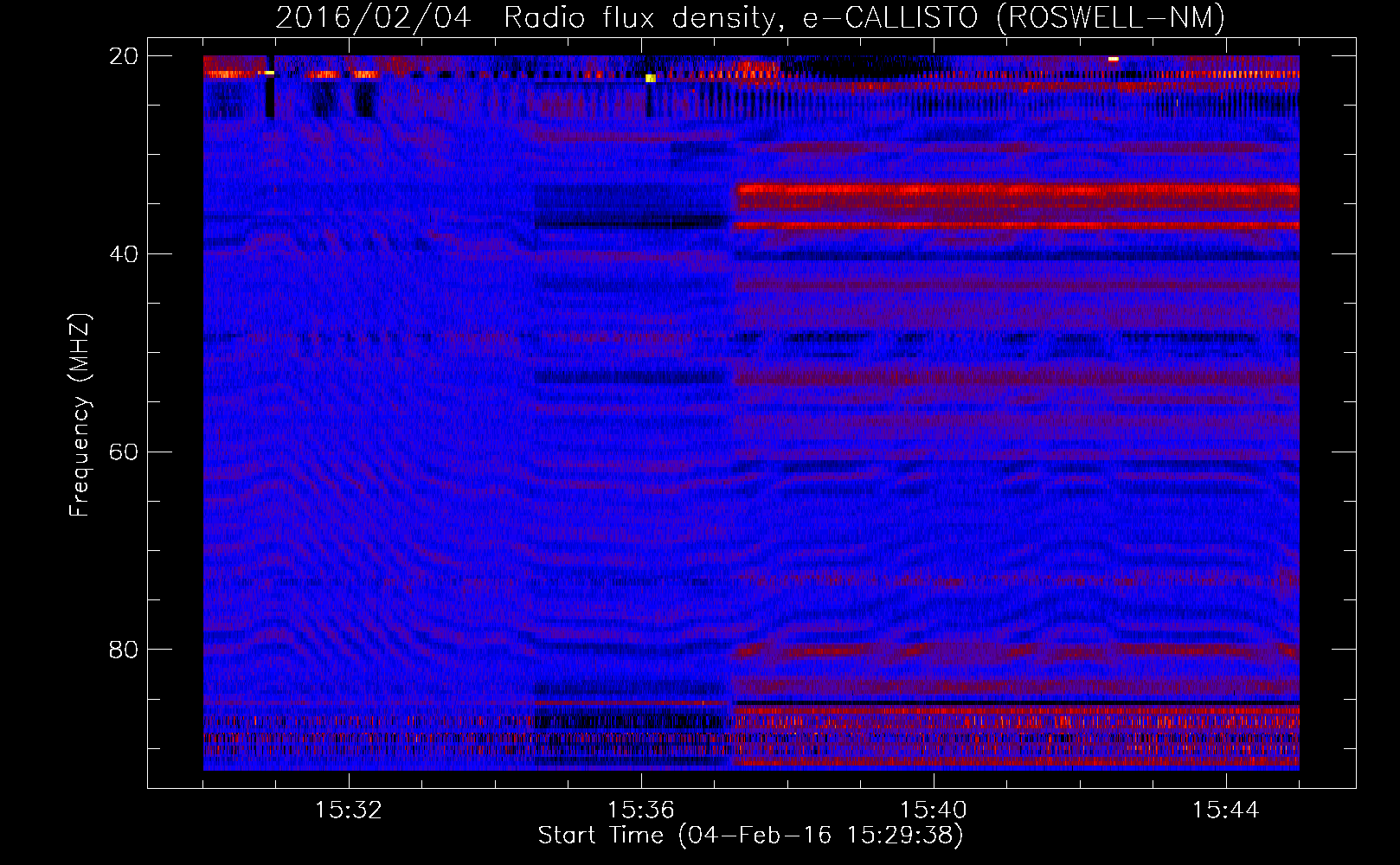Click the '15:44' time tick label

(1226, 811)
